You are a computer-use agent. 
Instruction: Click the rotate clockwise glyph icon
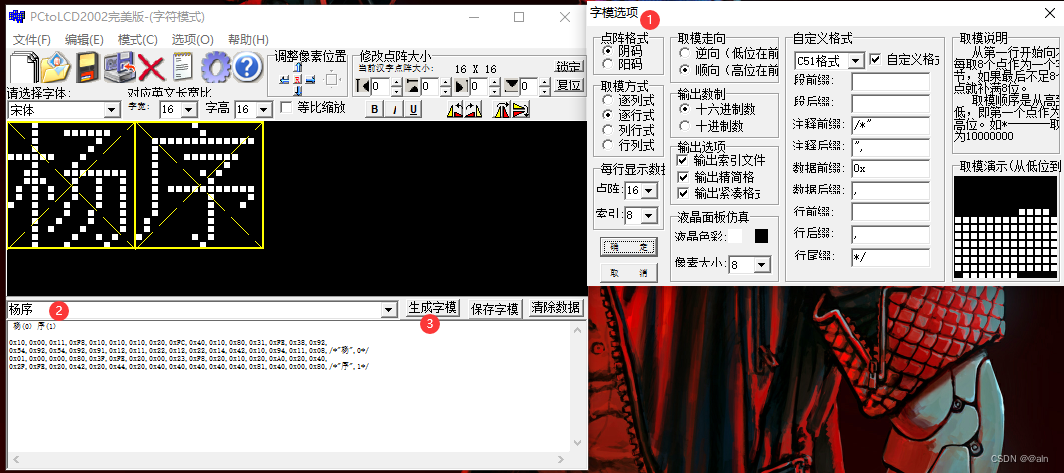click(x=474, y=109)
